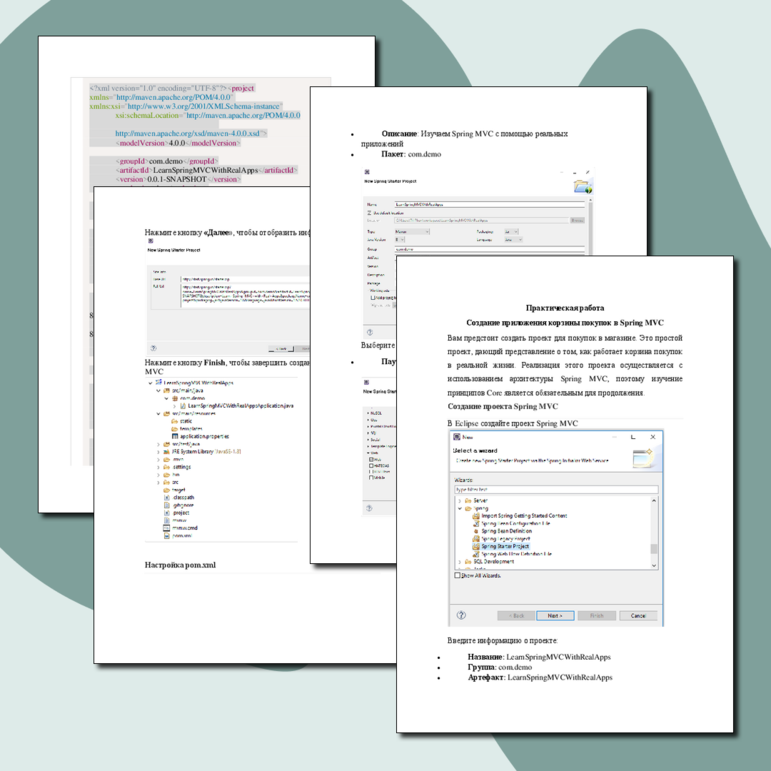Click the static folder icon in project tree
Viewport: 771px width, 771px height.
pyautogui.click(x=174, y=421)
